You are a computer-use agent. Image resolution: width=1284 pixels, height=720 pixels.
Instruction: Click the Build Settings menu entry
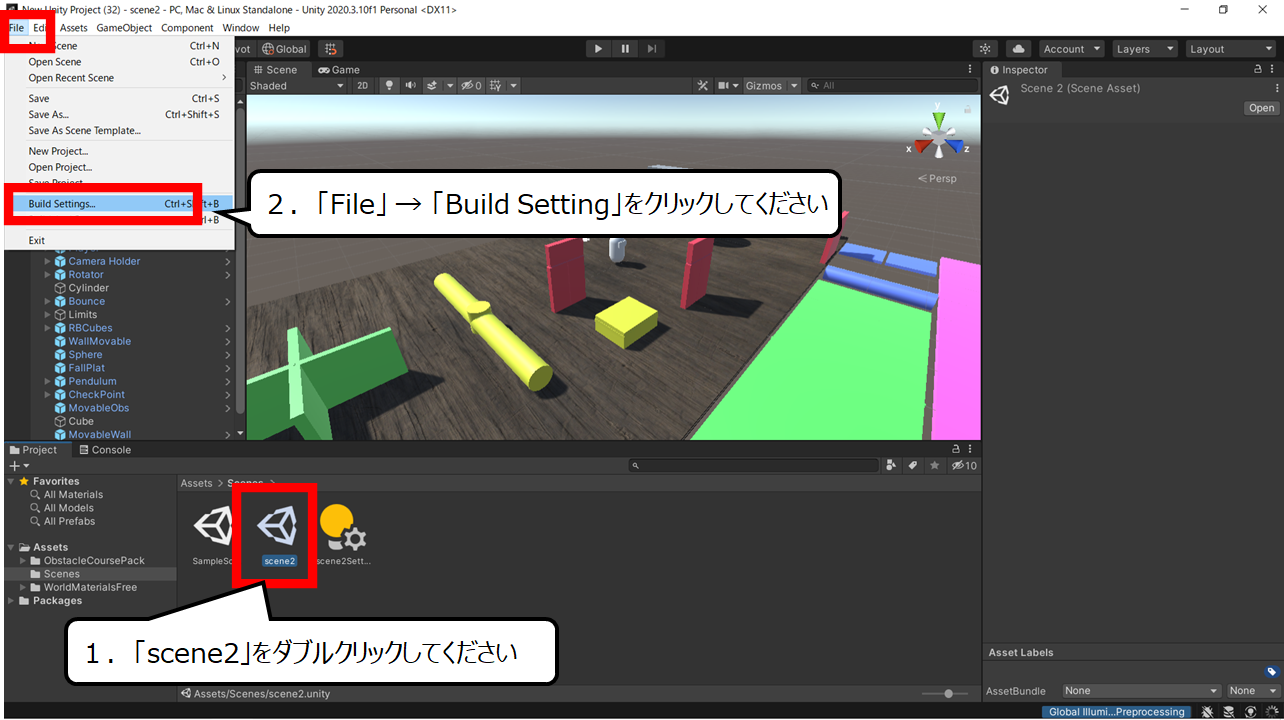(119, 204)
